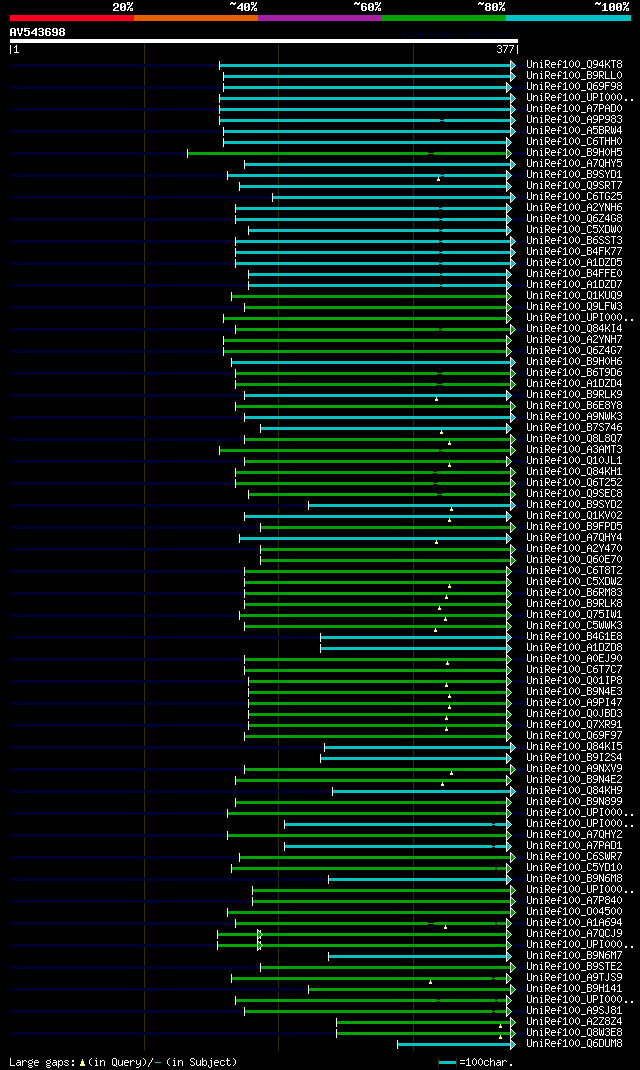Open hit UniRef100_A5BRW4
The width and height of the screenshot is (640, 1070).
click(x=574, y=130)
